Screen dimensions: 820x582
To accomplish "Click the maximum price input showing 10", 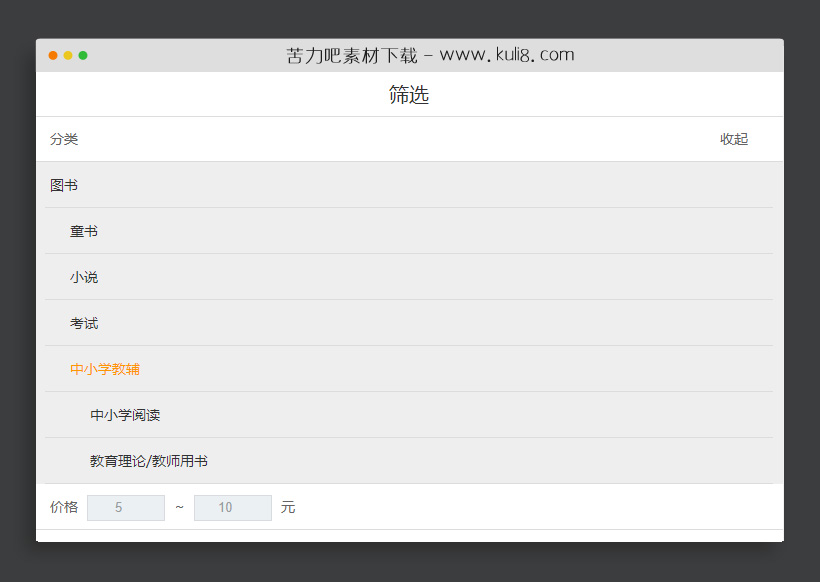I will [x=232, y=507].
